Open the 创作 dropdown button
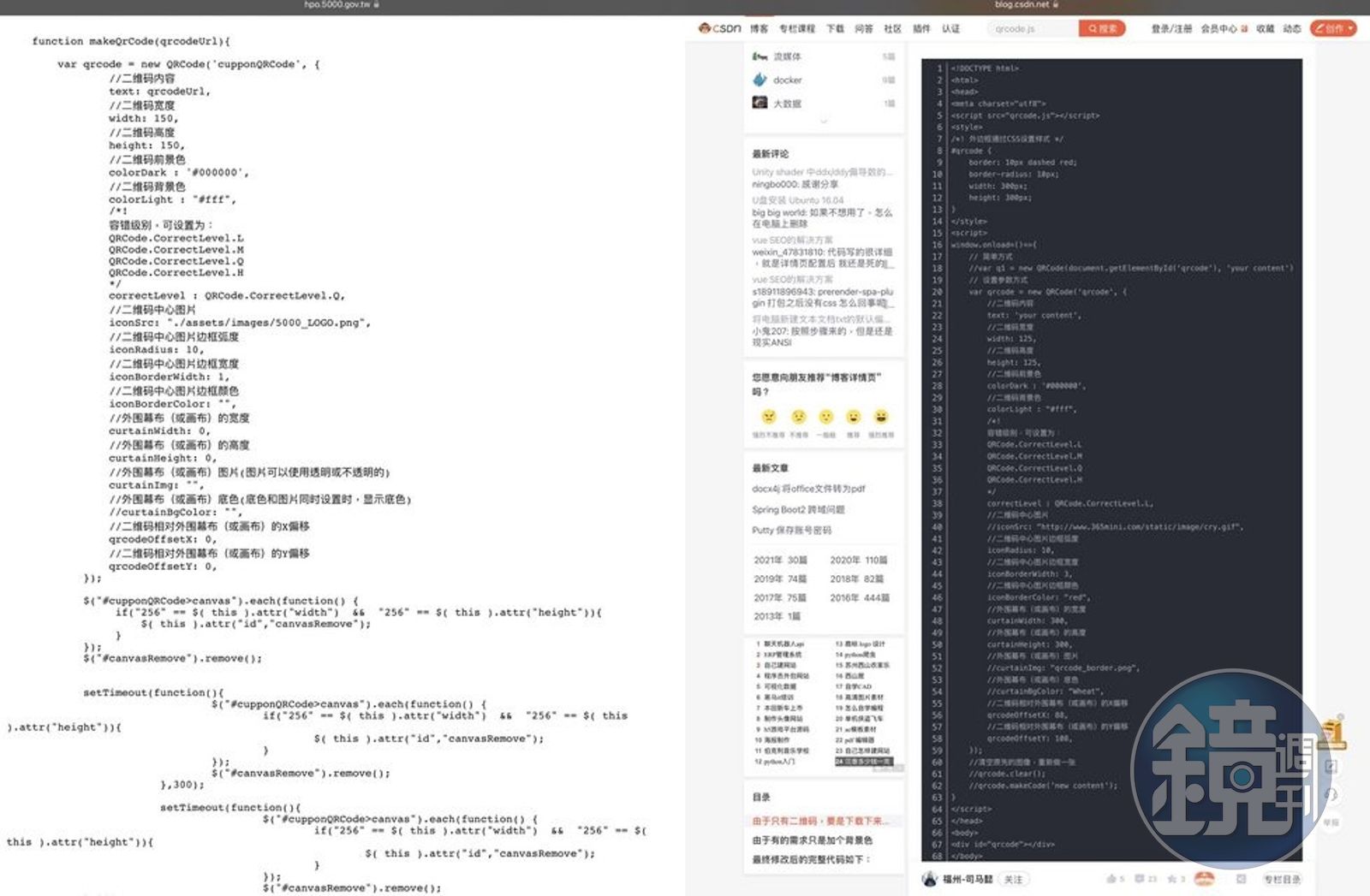1370x896 pixels. (x=1333, y=28)
